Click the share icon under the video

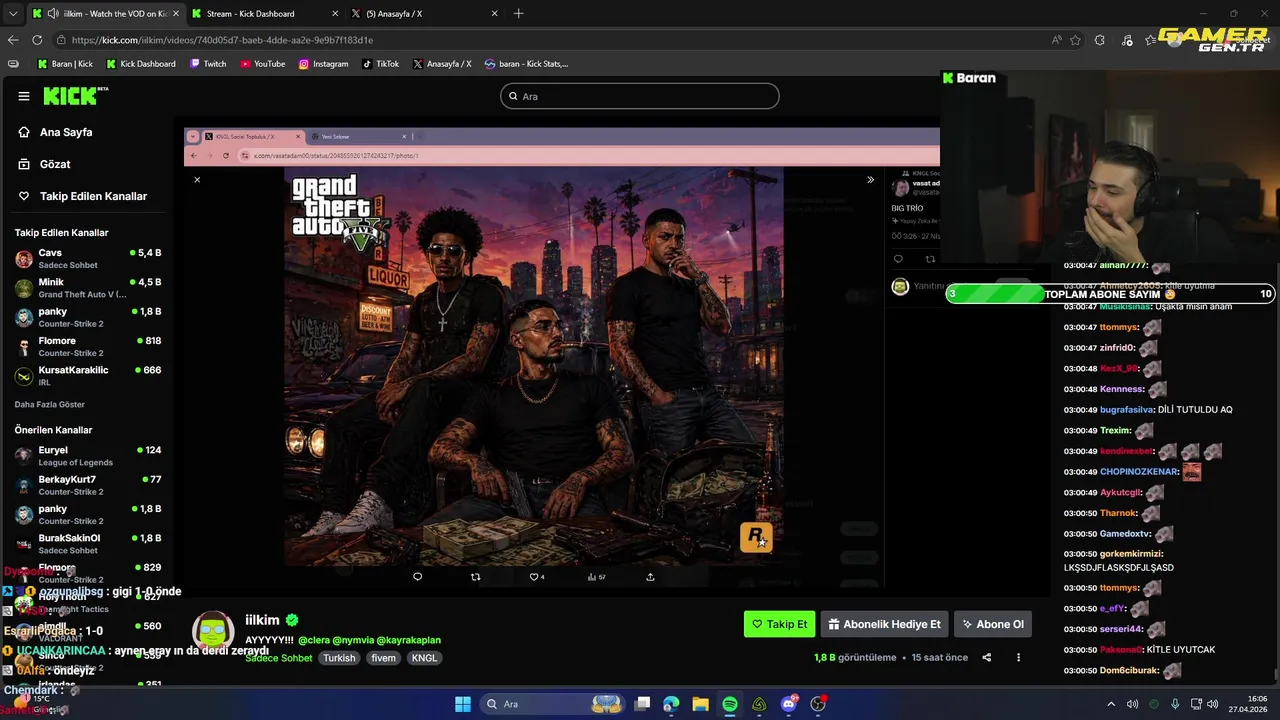tap(987, 657)
